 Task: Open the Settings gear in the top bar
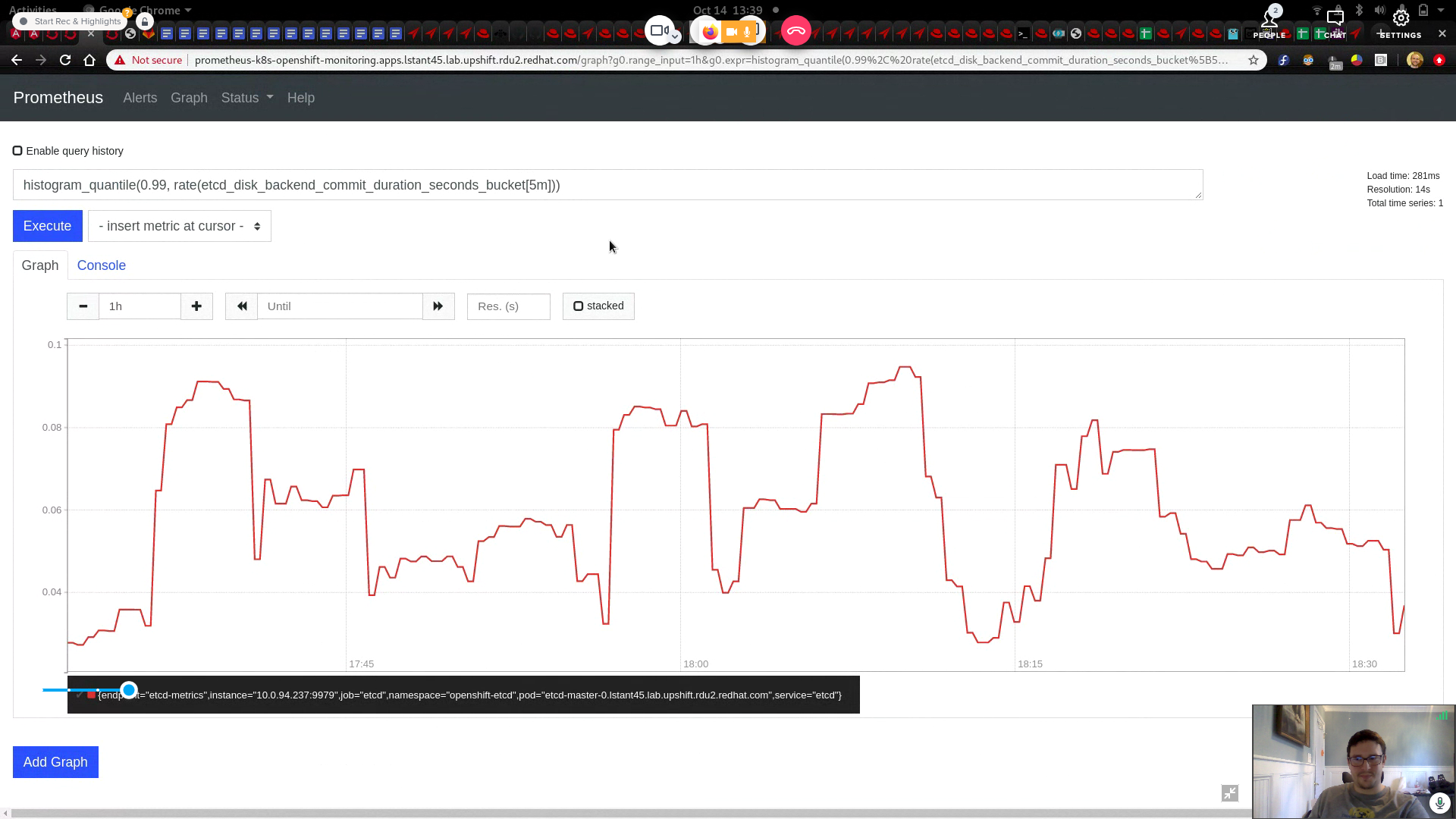pyautogui.click(x=1401, y=19)
